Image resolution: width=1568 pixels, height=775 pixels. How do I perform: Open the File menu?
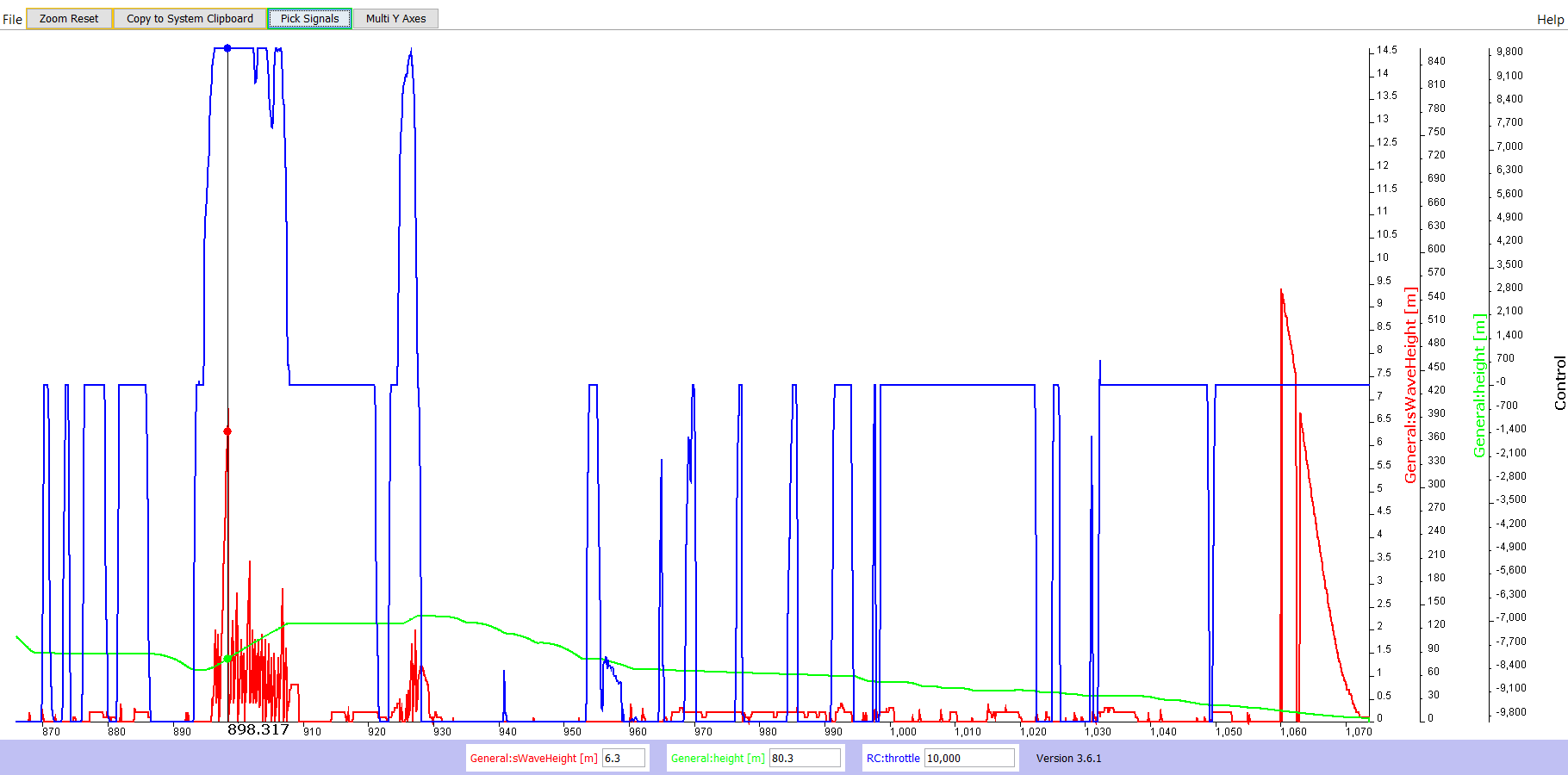12,19
